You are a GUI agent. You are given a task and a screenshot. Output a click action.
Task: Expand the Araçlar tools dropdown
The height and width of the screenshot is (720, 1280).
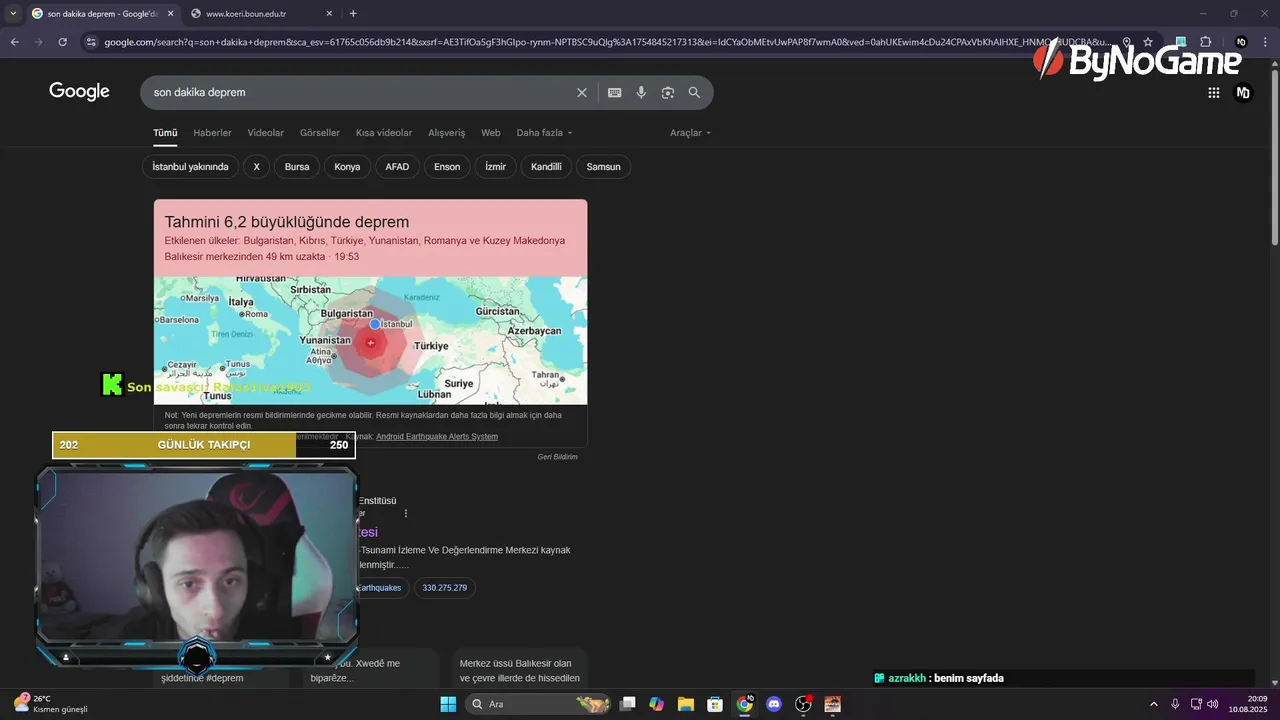[690, 133]
